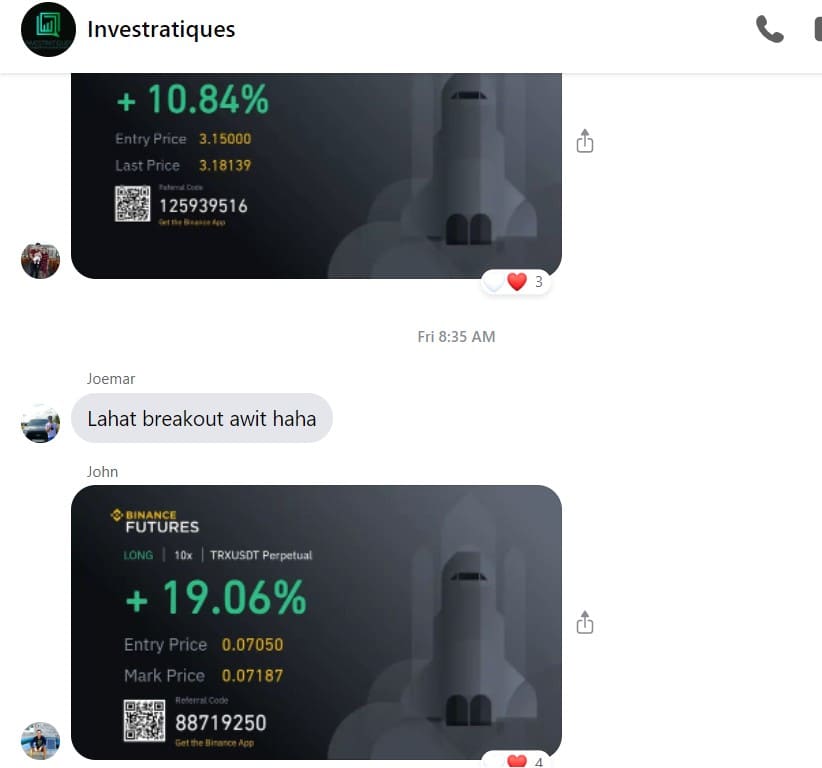The width and height of the screenshot is (822, 768).
Task: Click the sender name John
Action: 102,472
